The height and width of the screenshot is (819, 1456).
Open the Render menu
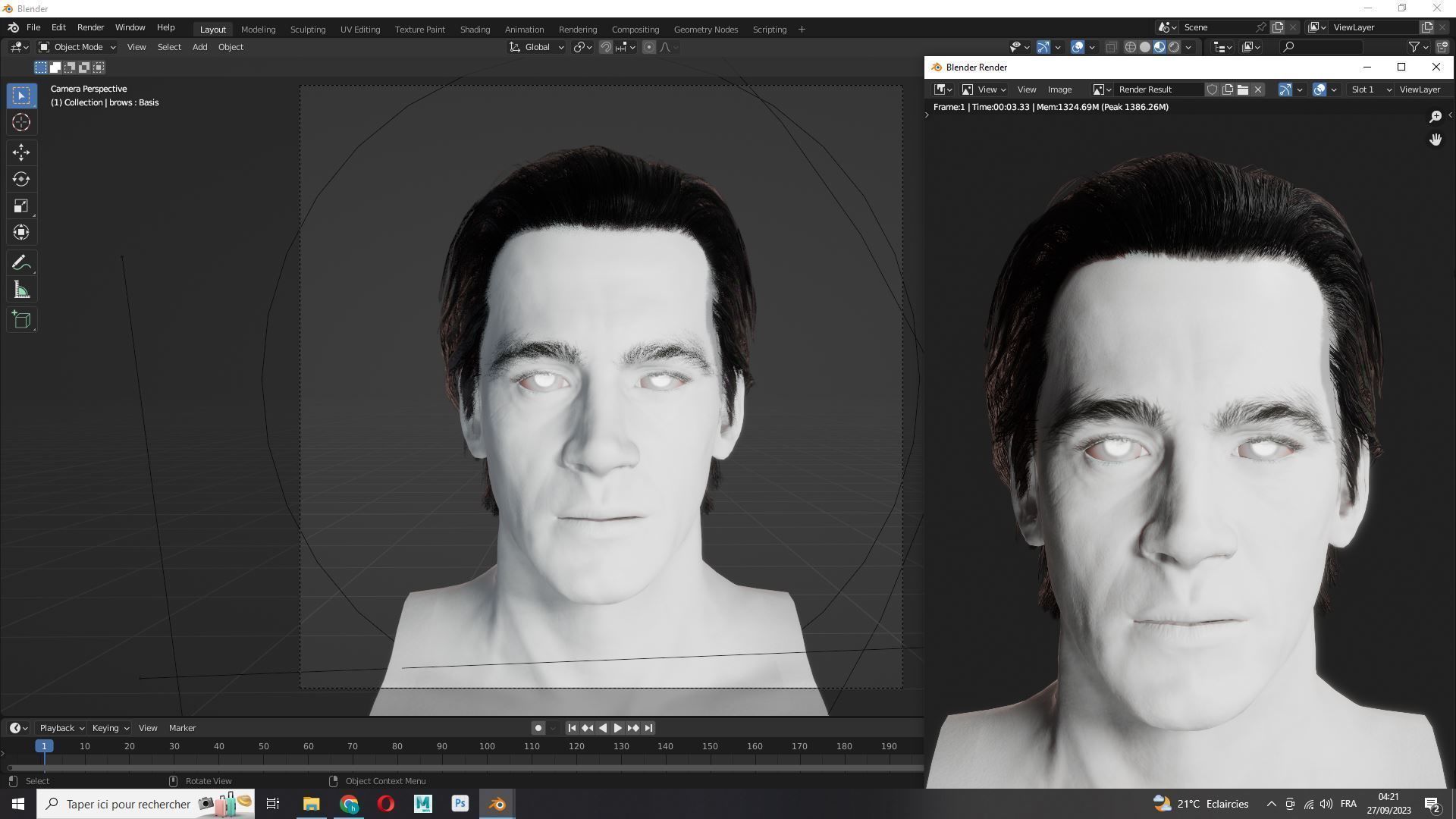(x=90, y=27)
